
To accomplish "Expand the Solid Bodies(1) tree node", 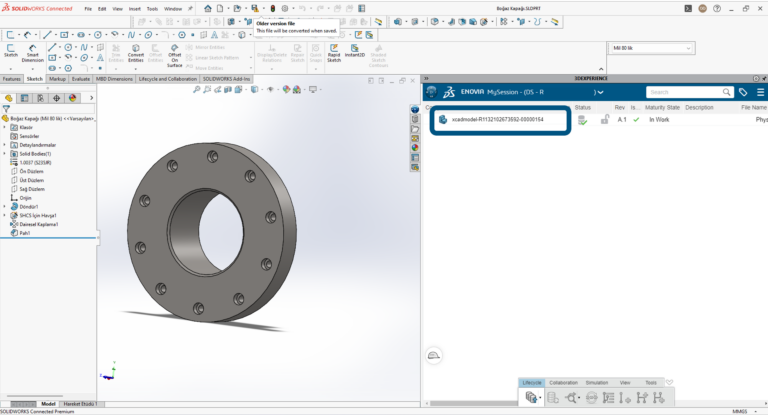I will (x=5, y=154).
